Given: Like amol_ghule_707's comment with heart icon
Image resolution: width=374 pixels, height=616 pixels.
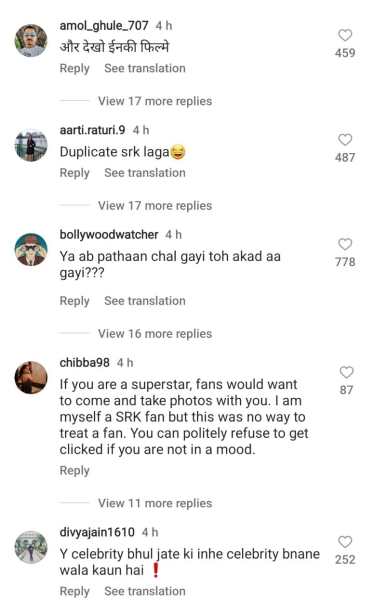Looking at the screenshot, I should (345, 35).
